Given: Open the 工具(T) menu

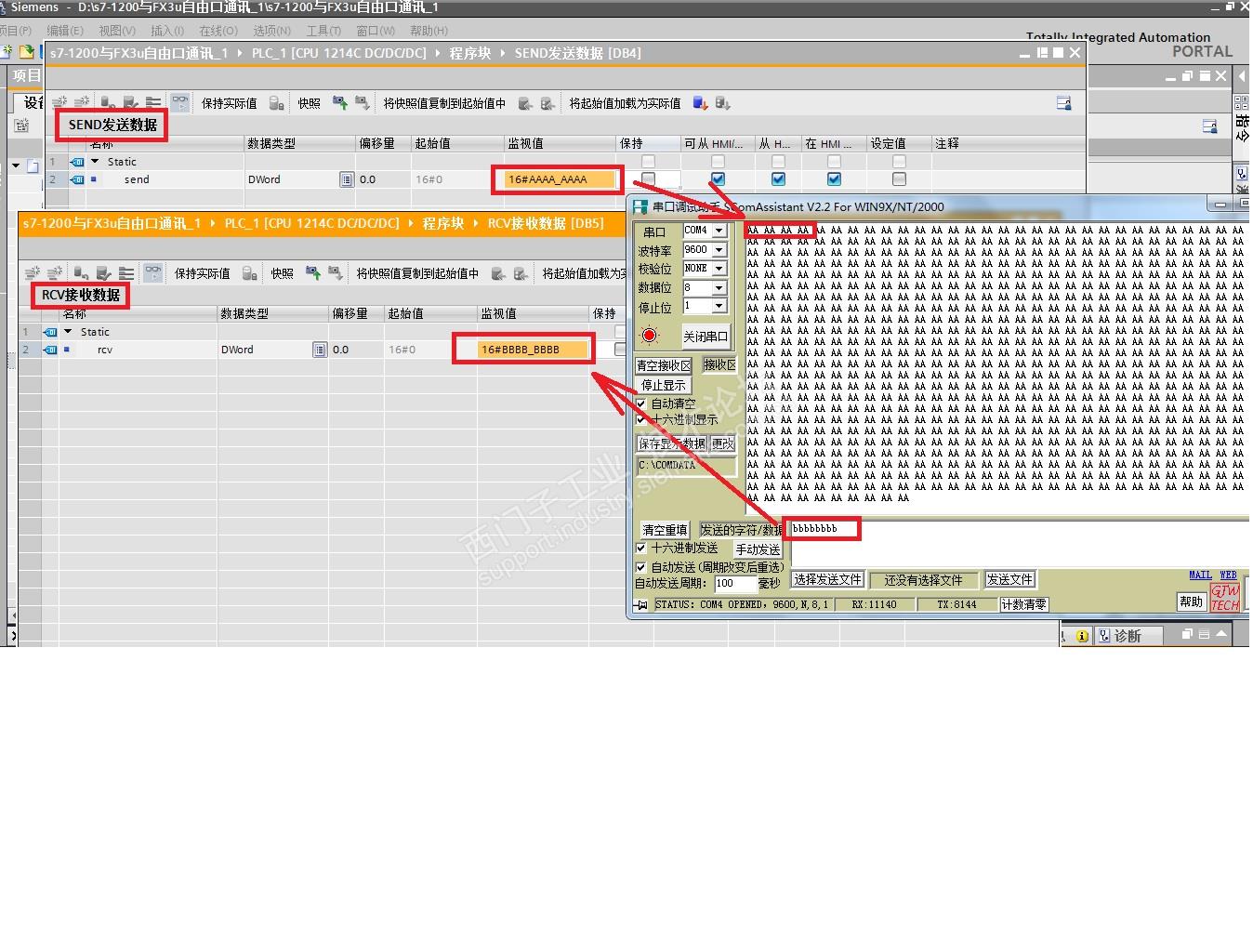Looking at the screenshot, I should (x=323, y=31).
